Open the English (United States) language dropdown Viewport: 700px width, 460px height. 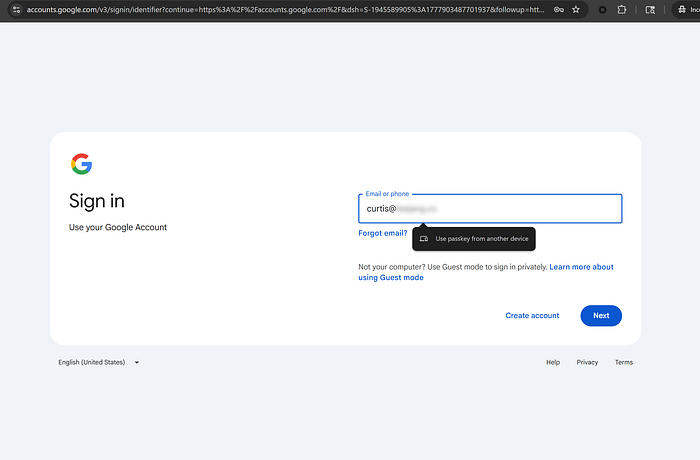click(x=98, y=362)
